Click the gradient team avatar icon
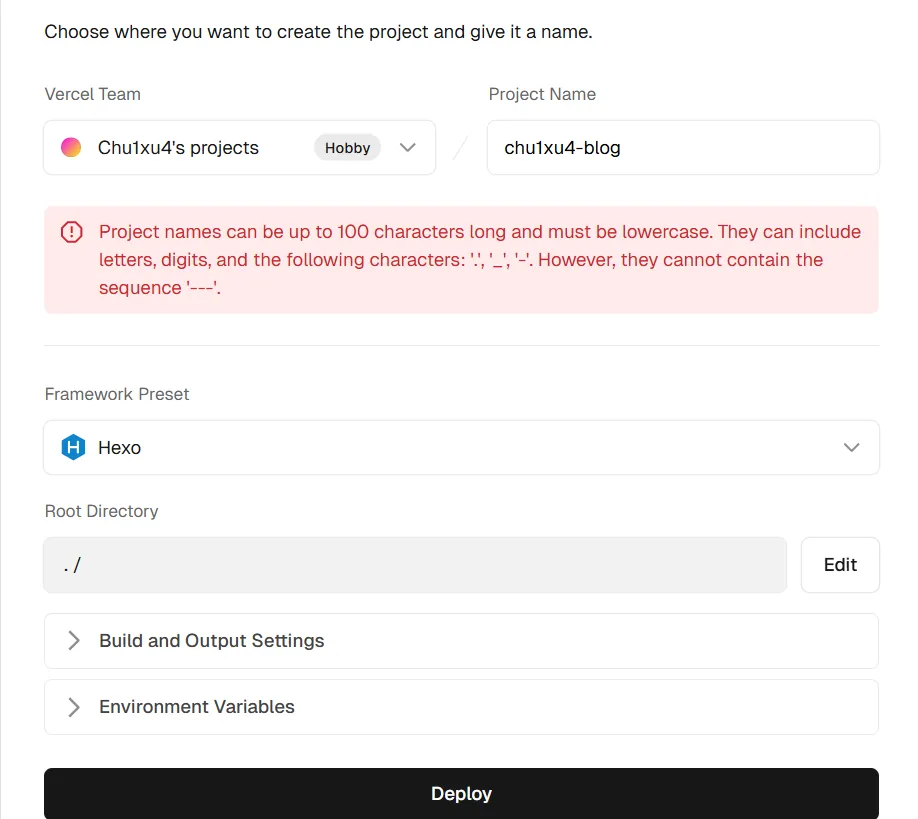918x819 pixels. pos(71,148)
